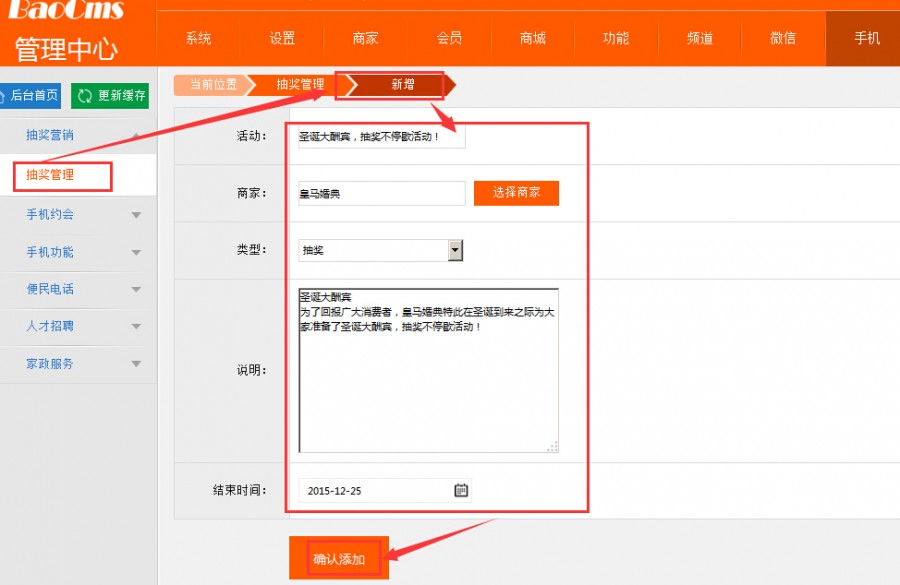The width and height of the screenshot is (900, 585).
Task: Open the 设置 top menu
Action: tap(282, 38)
